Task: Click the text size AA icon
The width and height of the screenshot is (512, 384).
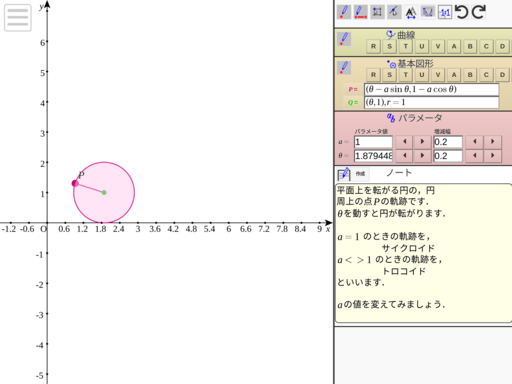Action: click(x=411, y=12)
